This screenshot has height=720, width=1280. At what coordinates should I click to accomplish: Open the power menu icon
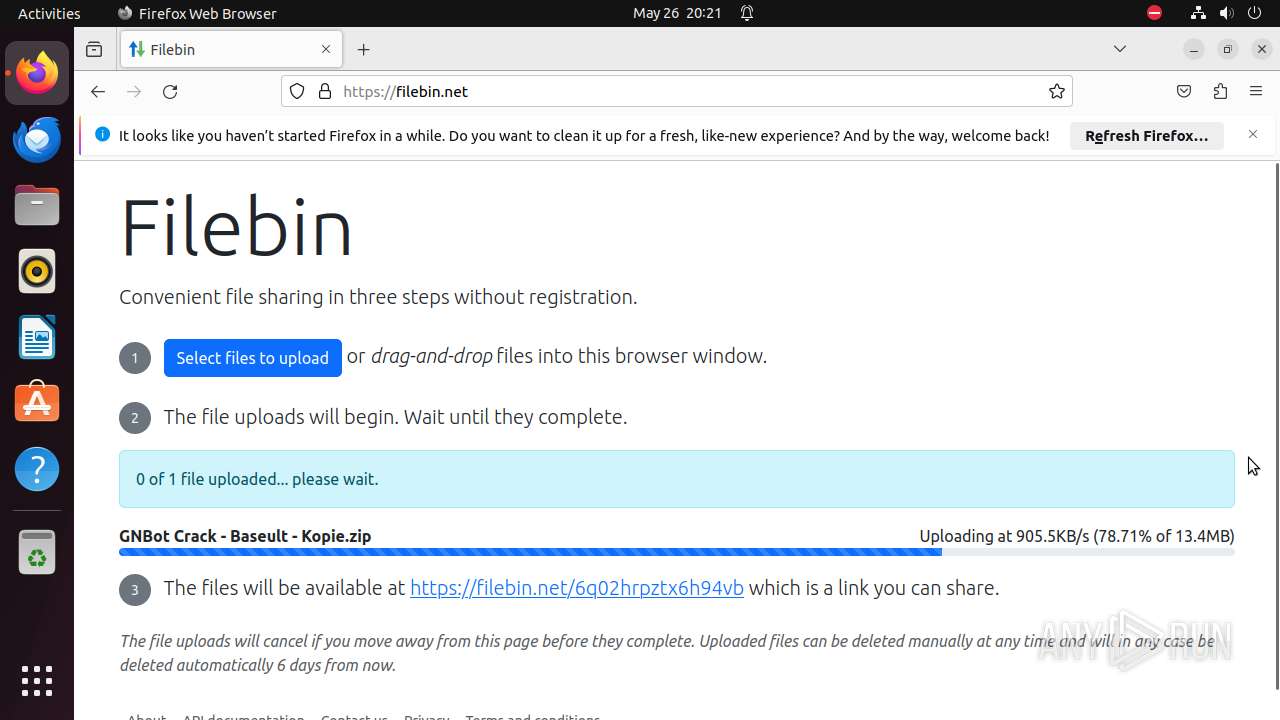pyautogui.click(x=1254, y=13)
